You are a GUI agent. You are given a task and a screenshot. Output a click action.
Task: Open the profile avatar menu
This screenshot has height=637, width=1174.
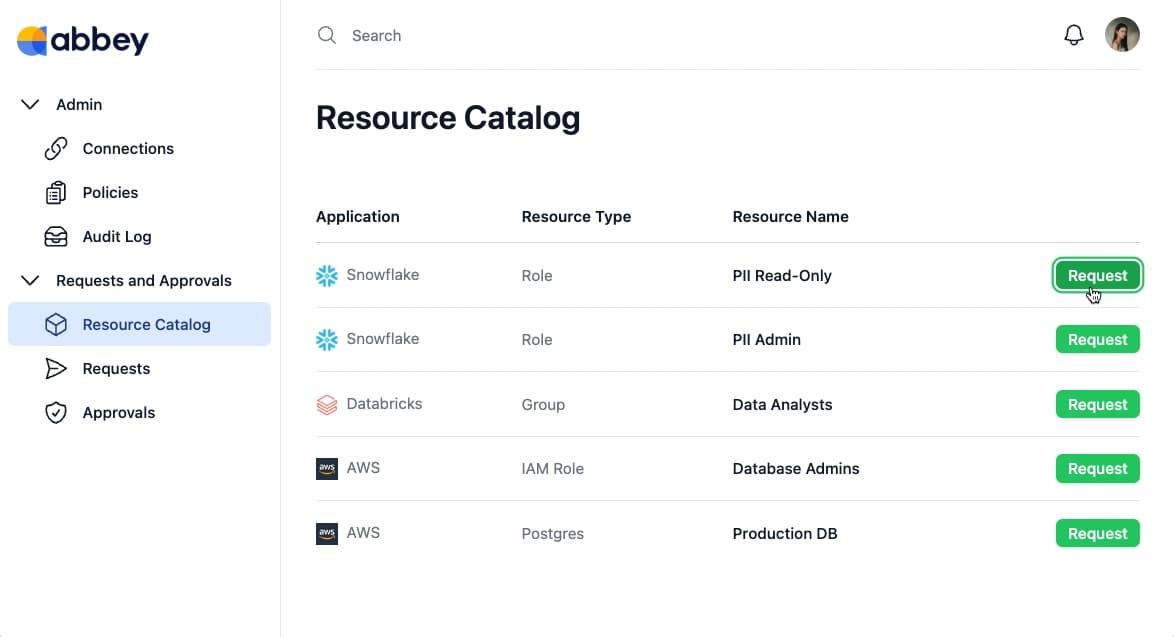point(1122,34)
